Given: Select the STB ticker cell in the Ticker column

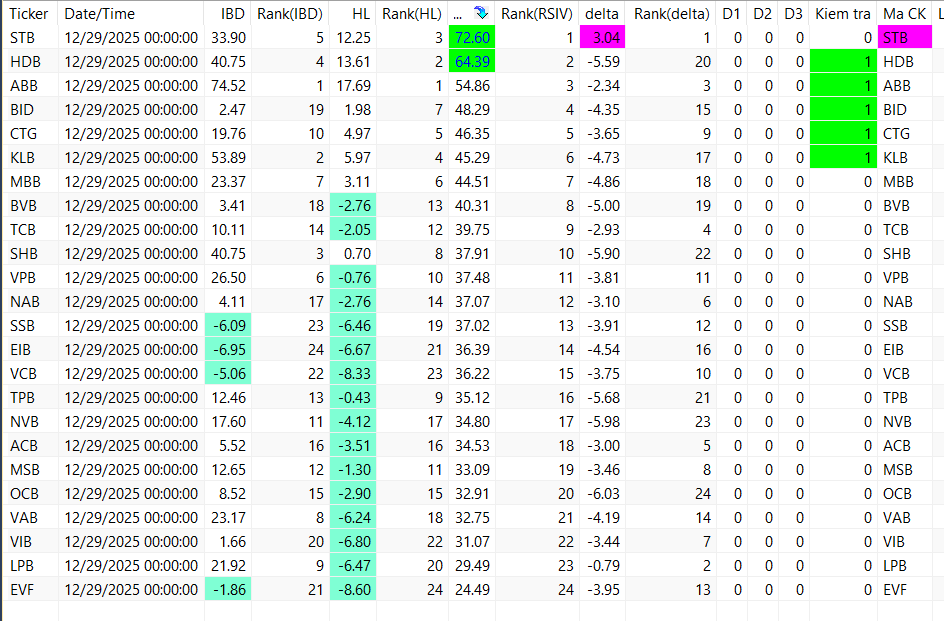Looking at the screenshot, I should 30,37.
